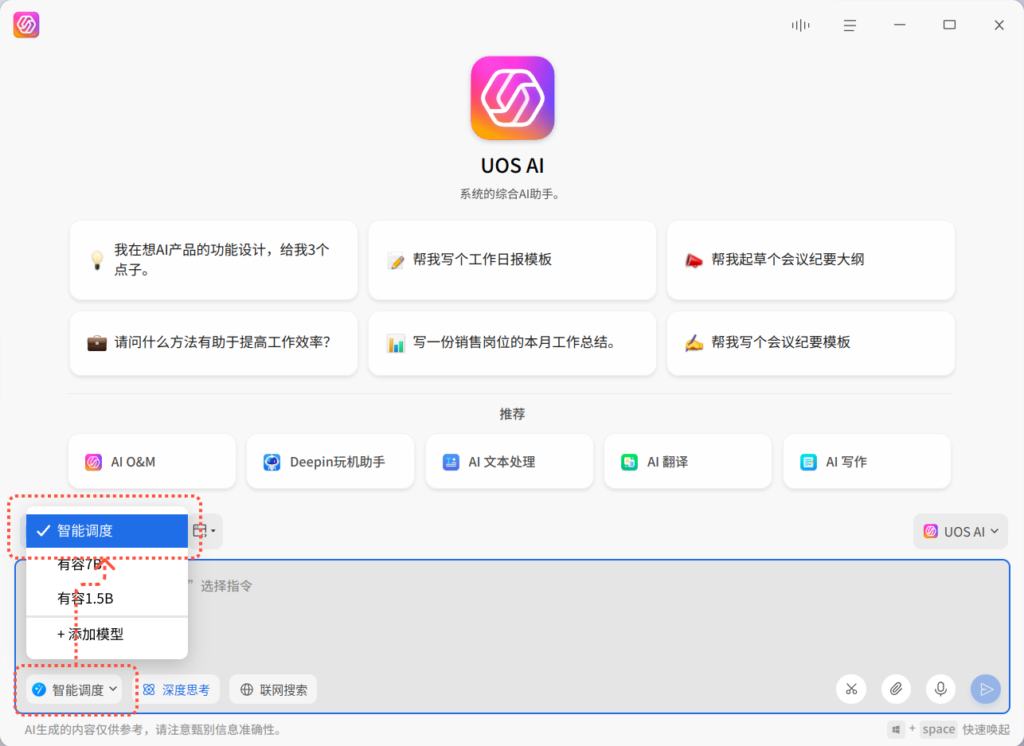Click the voice waveform icon in title bar
Image resolution: width=1024 pixels, height=746 pixels.
800,25
